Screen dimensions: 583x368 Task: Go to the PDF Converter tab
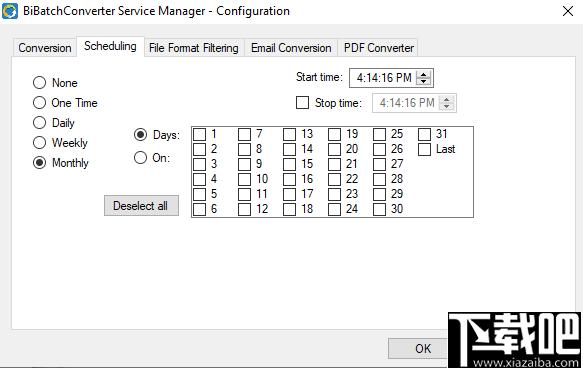(x=379, y=48)
